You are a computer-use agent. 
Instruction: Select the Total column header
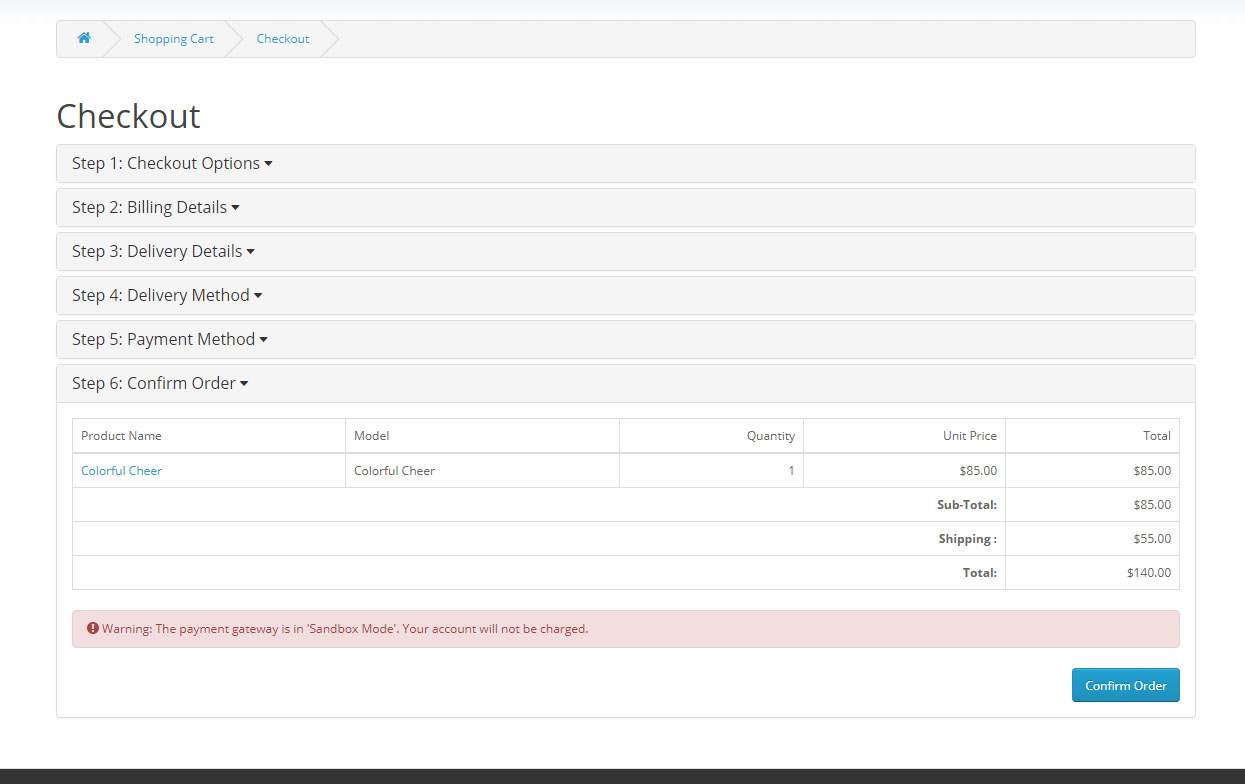[x=1157, y=436]
